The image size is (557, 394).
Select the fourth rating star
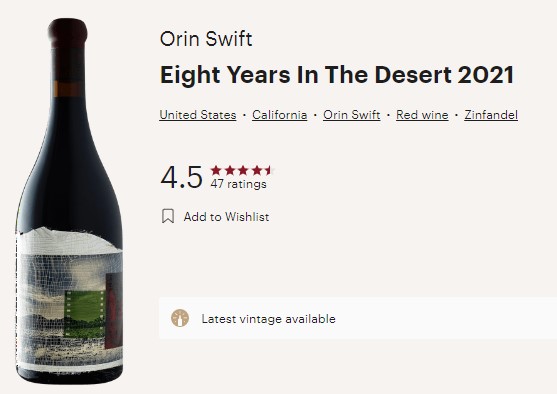click(257, 171)
